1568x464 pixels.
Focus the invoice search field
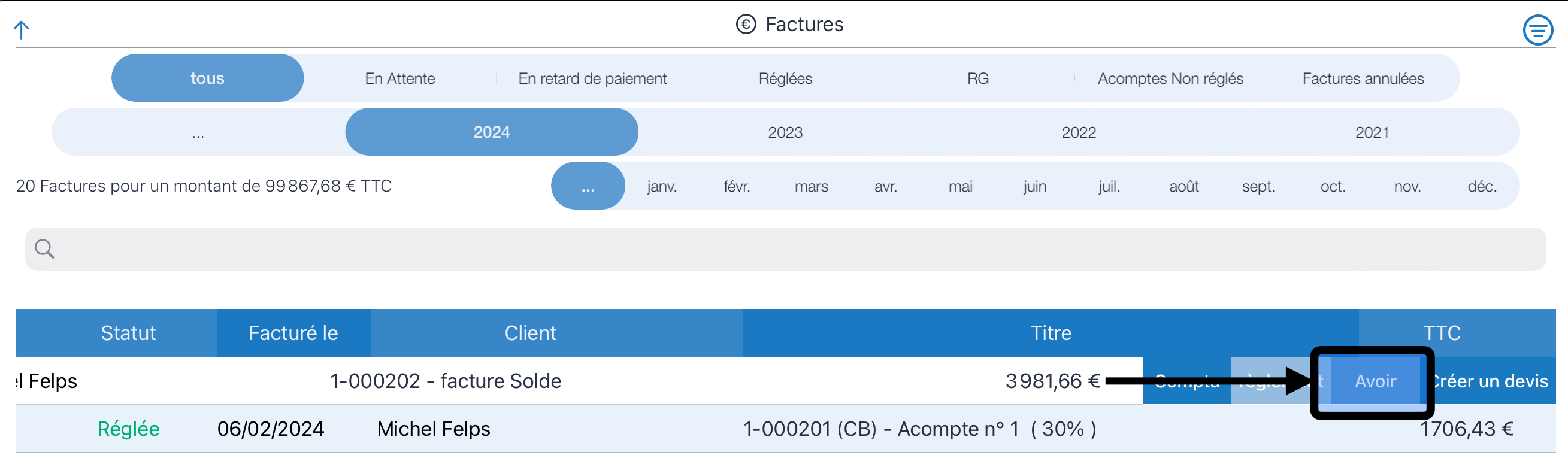(785, 248)
